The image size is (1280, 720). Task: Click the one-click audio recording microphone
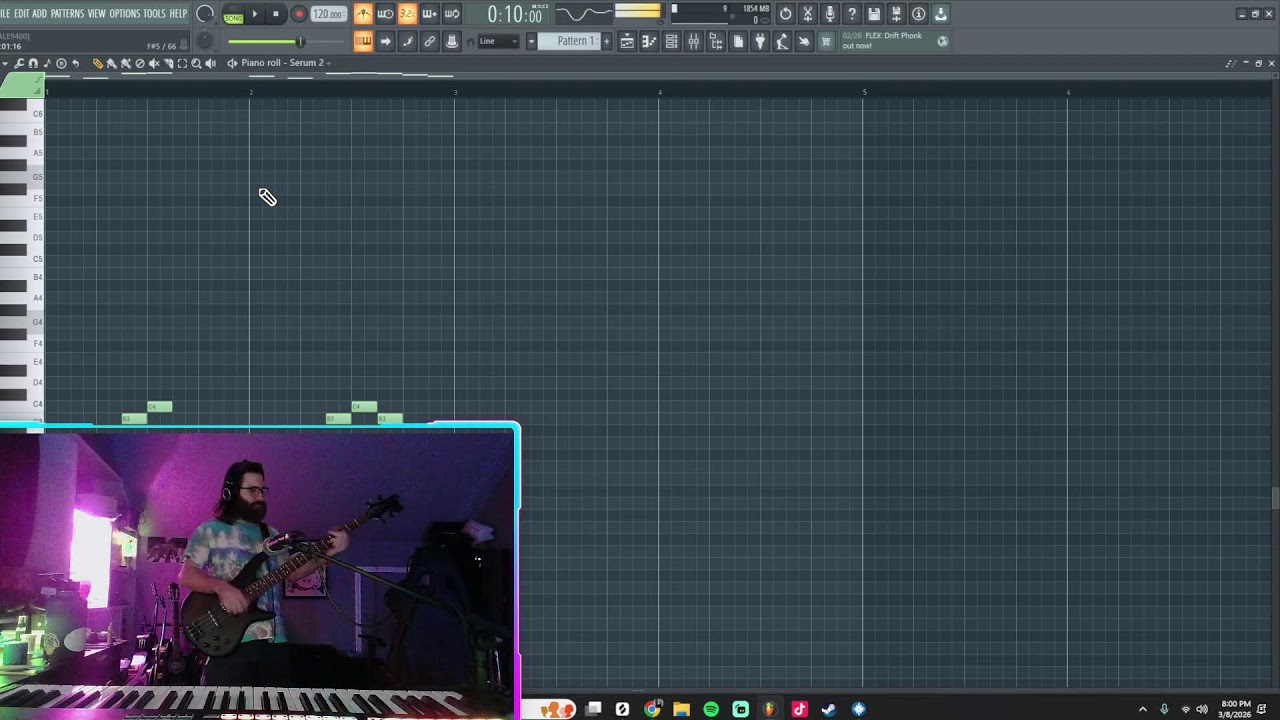[x=830, y=14]
